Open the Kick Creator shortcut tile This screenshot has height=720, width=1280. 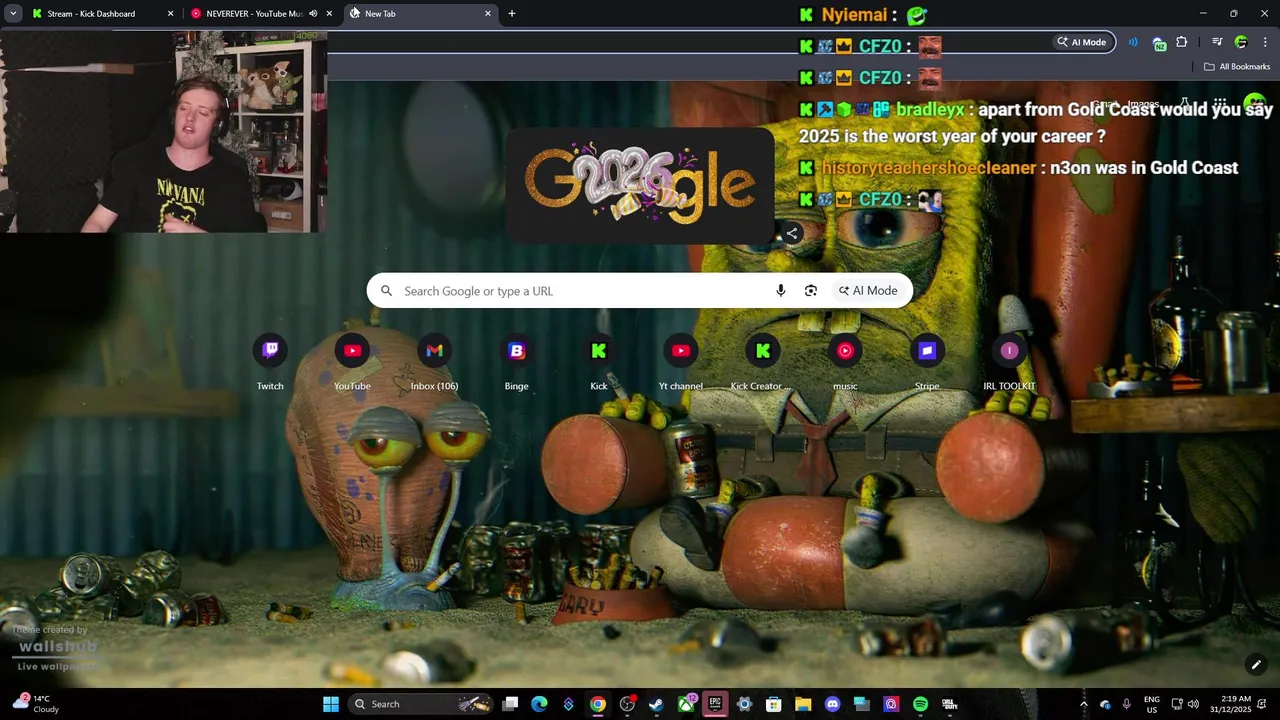click(762, 363)
